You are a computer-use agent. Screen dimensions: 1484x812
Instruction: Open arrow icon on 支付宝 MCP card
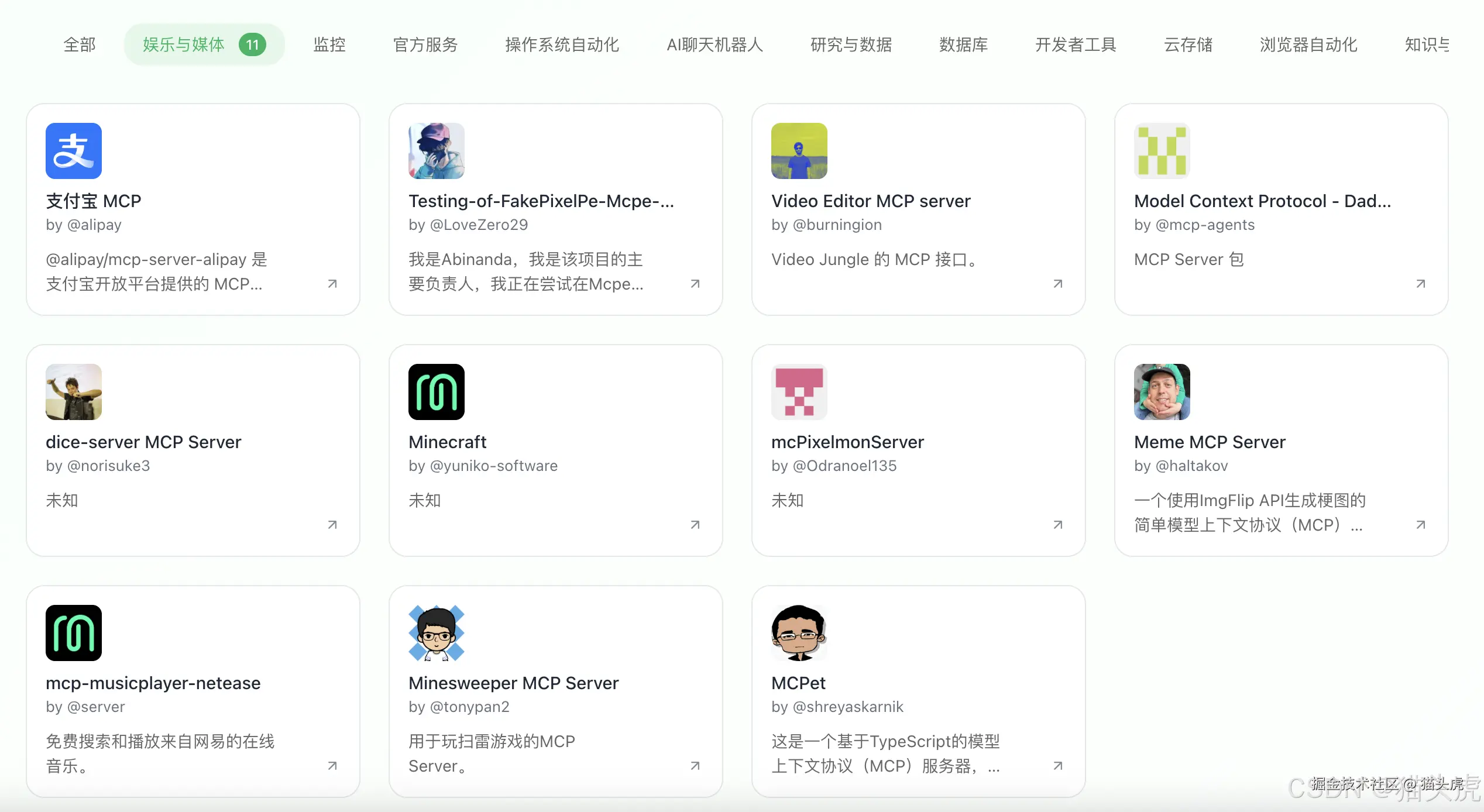click(332, 284)
